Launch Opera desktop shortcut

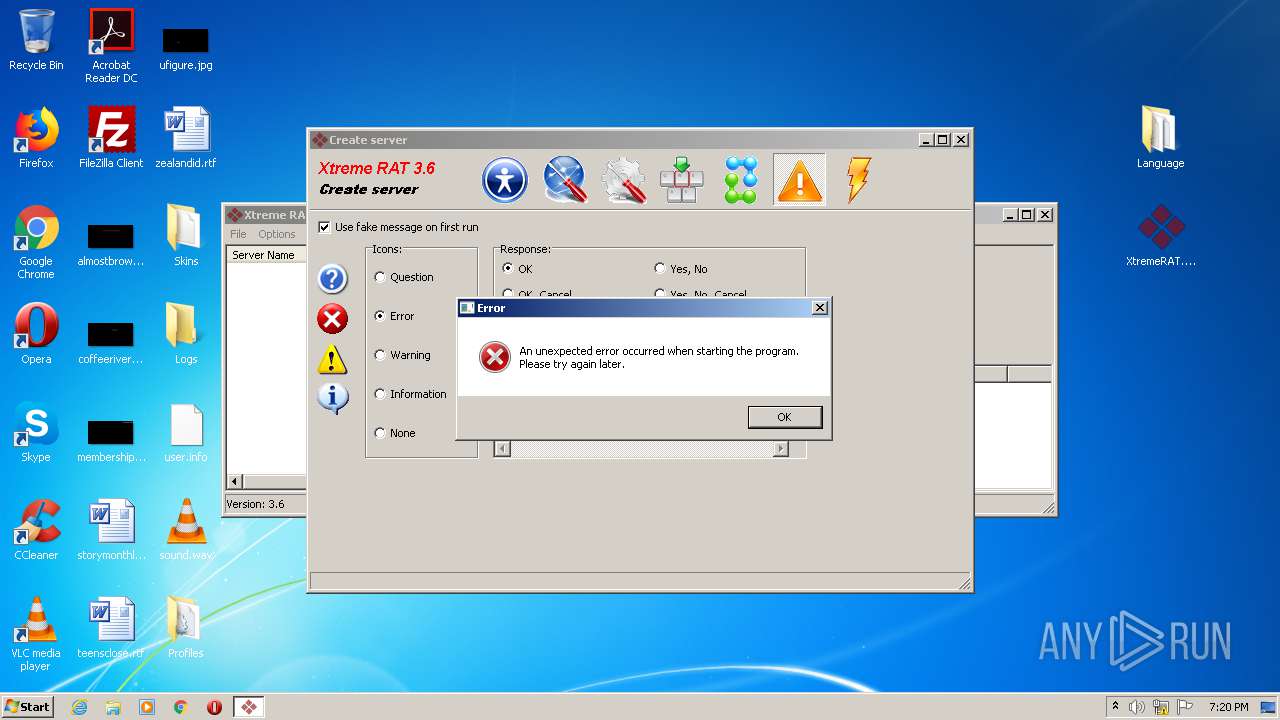click(36, 334)
